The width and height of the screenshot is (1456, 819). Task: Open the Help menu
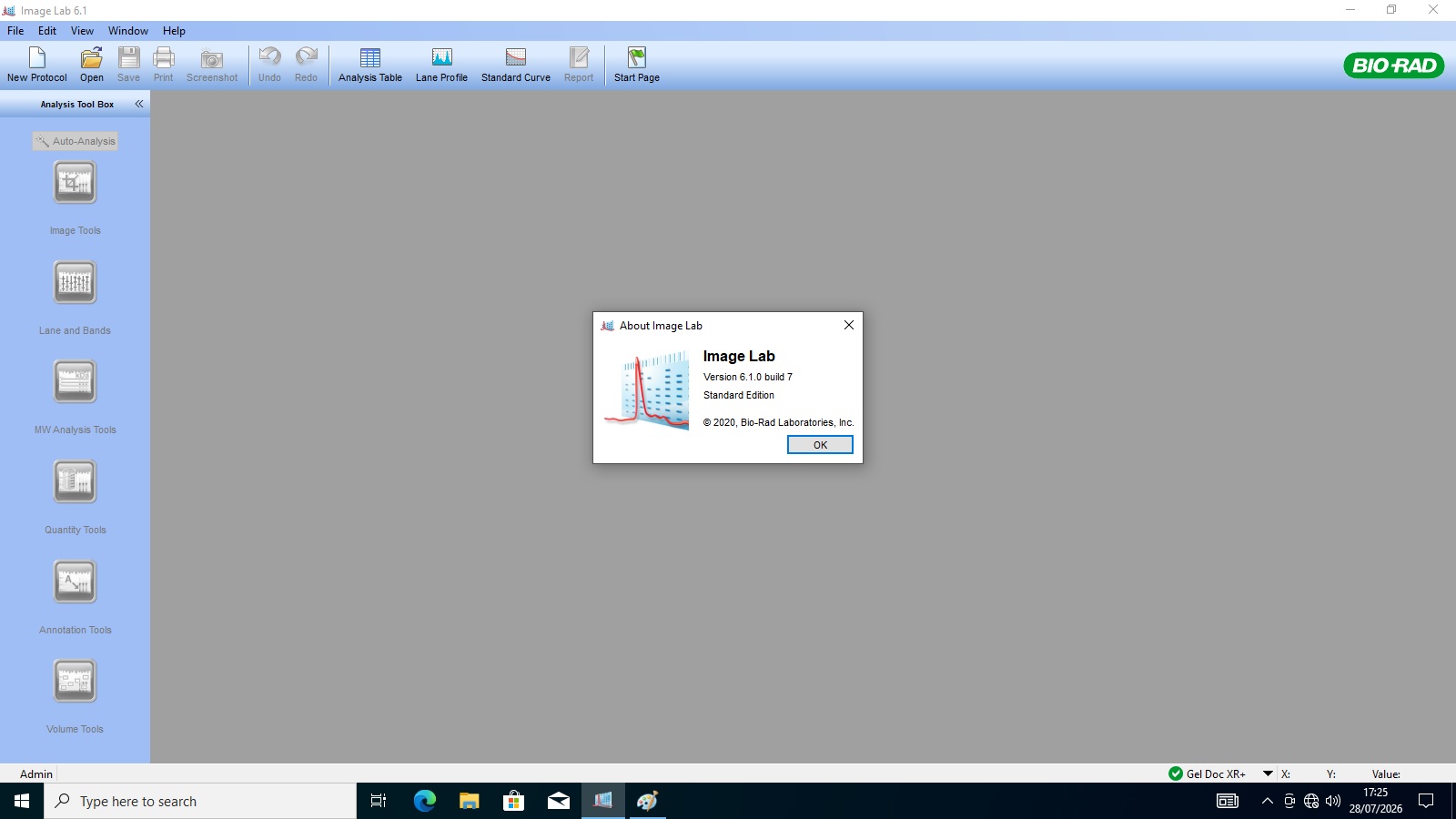click(174, 31)
